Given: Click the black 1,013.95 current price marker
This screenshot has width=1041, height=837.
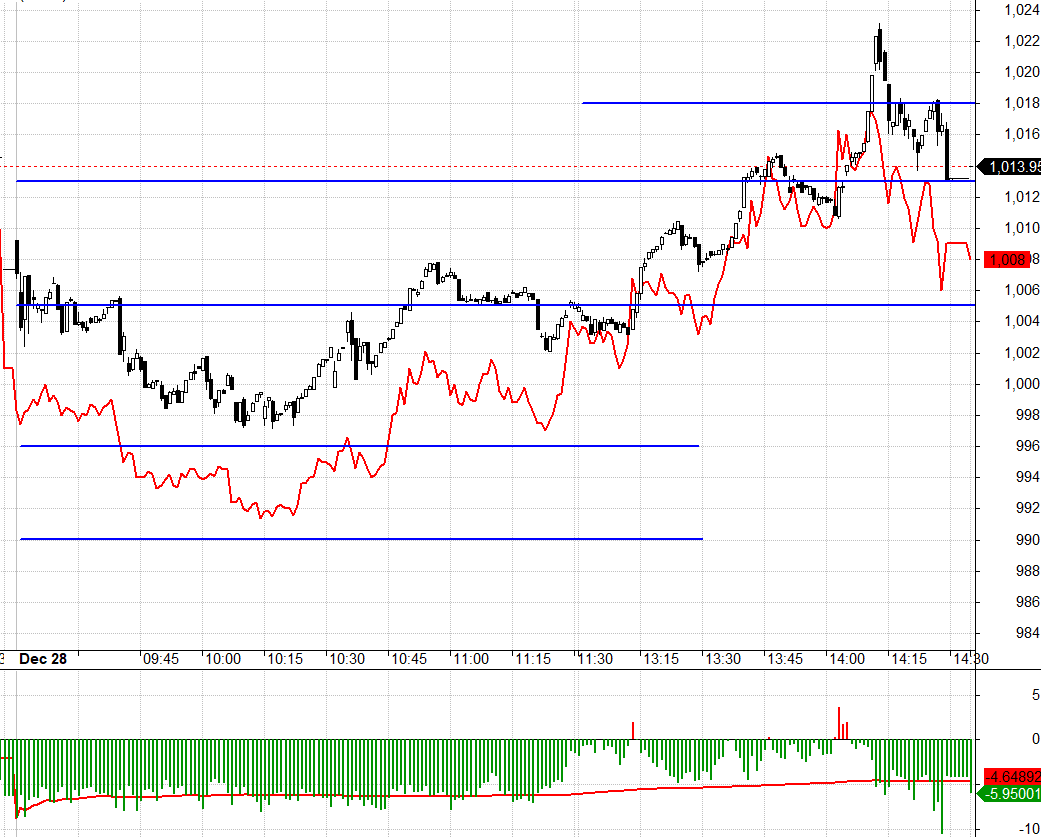Looking at the screenshot, I should (x=1010, y=167).
